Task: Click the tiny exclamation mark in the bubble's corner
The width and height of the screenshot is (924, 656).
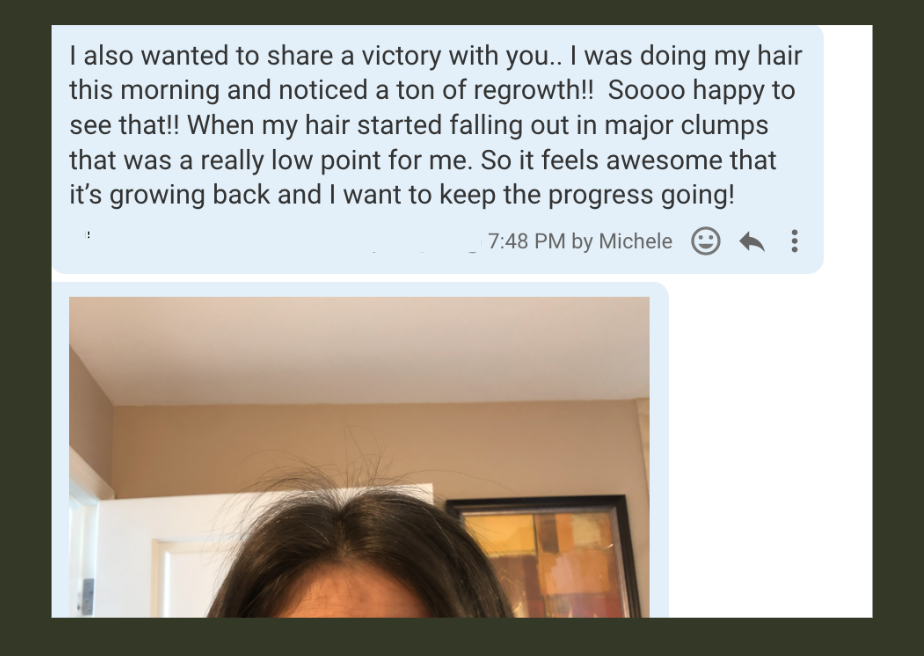Action: pos(88,235)
